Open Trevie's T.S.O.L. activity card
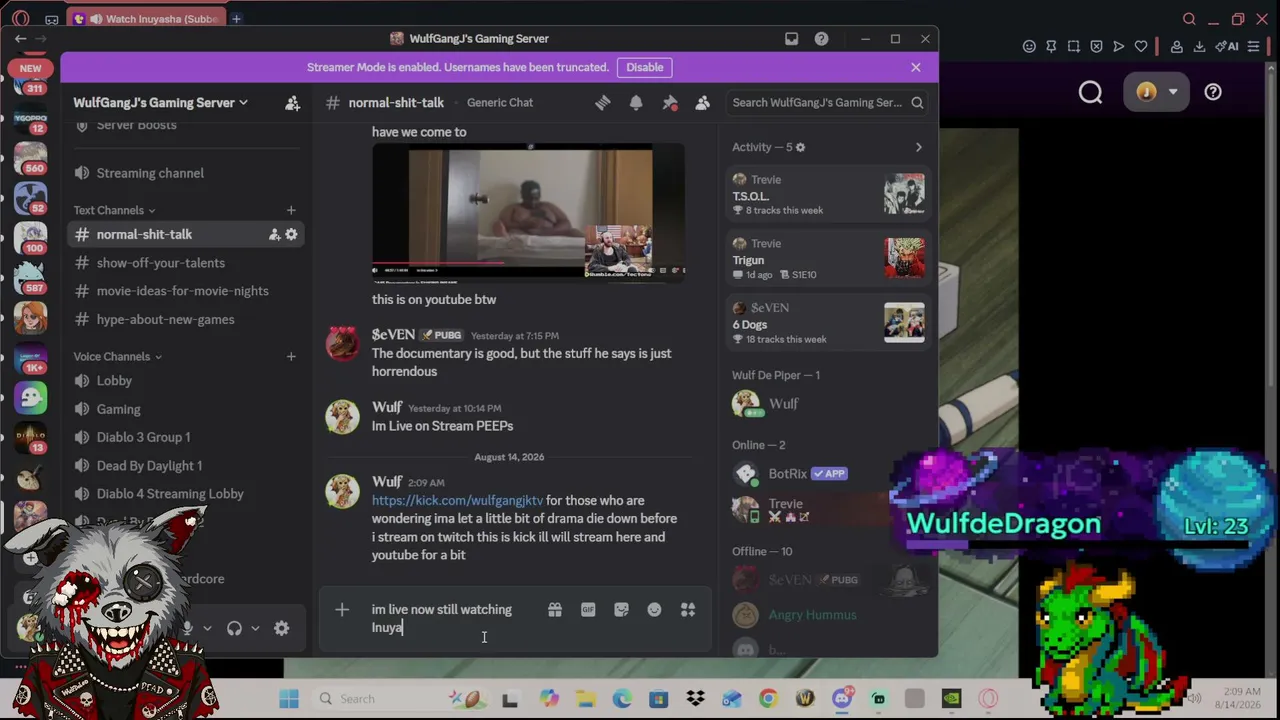1280x720 pixels. pyautogui.click(x=828, y=195)
